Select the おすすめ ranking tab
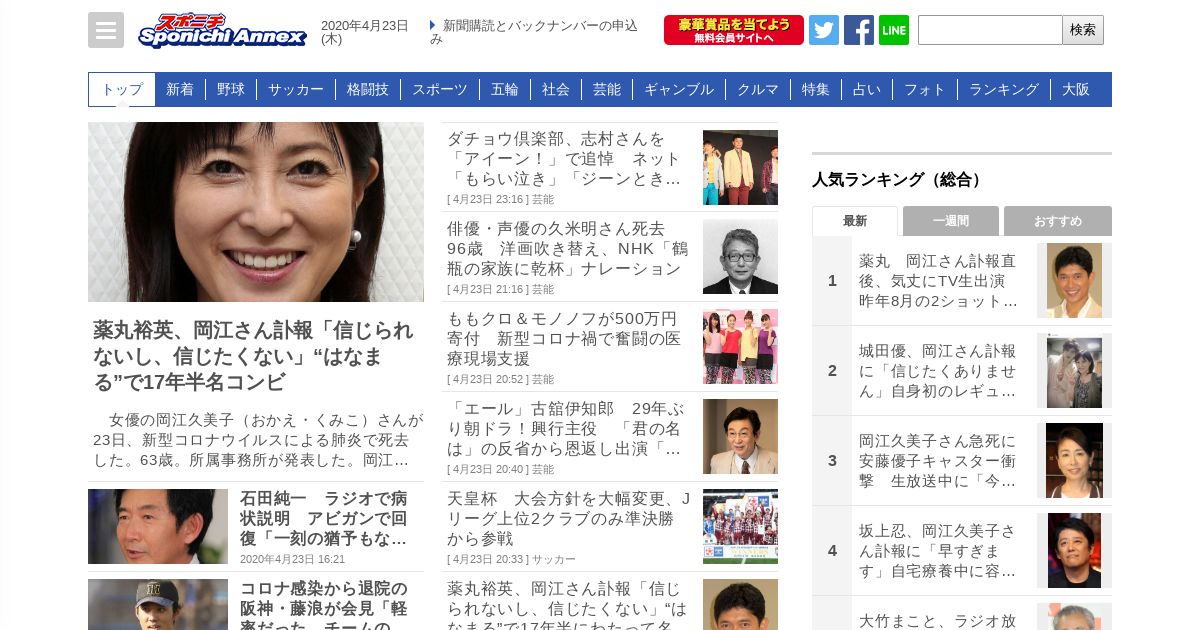 point(1058,221)
